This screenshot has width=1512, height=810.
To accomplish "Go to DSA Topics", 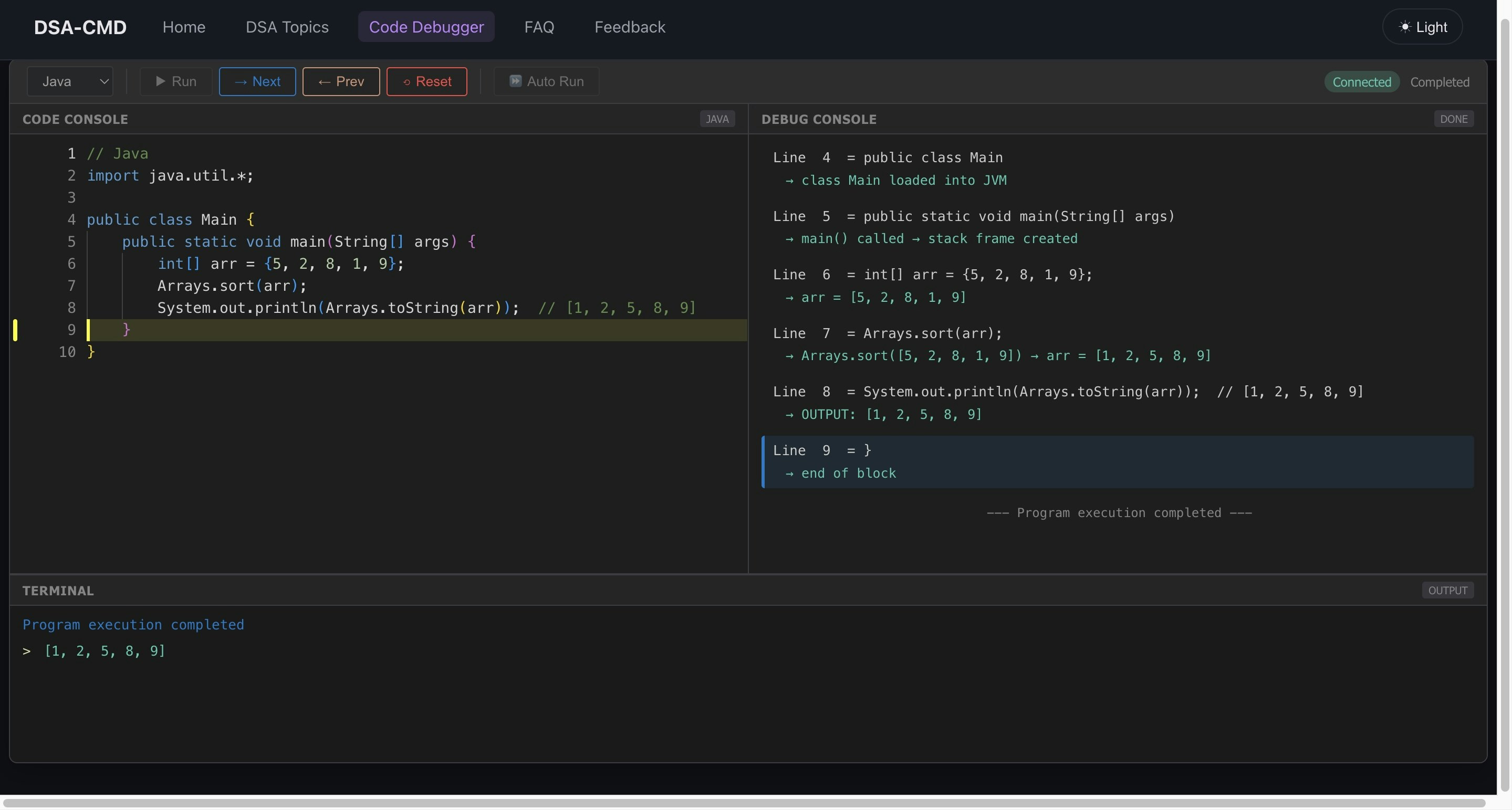I will 287,27.
